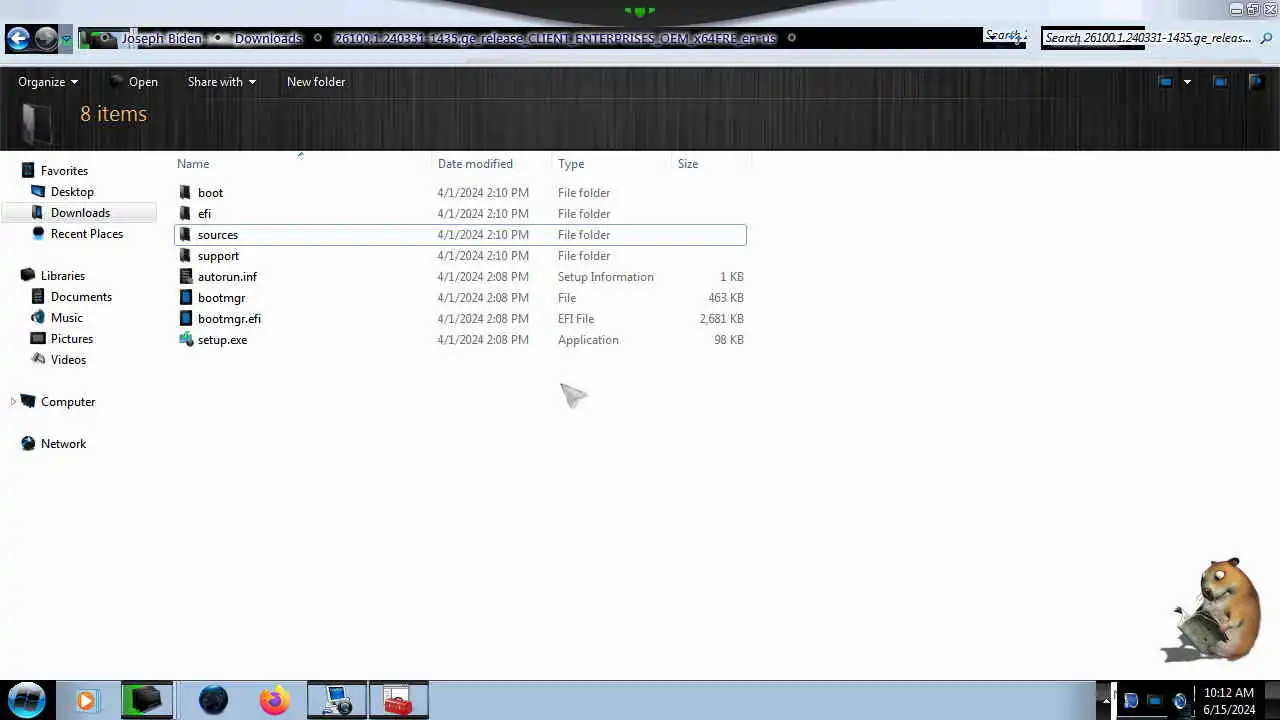The width and height of the screenshot is (1280, 720).
Task: Click the Application type text for setup.exe
Action: [588, 340]
